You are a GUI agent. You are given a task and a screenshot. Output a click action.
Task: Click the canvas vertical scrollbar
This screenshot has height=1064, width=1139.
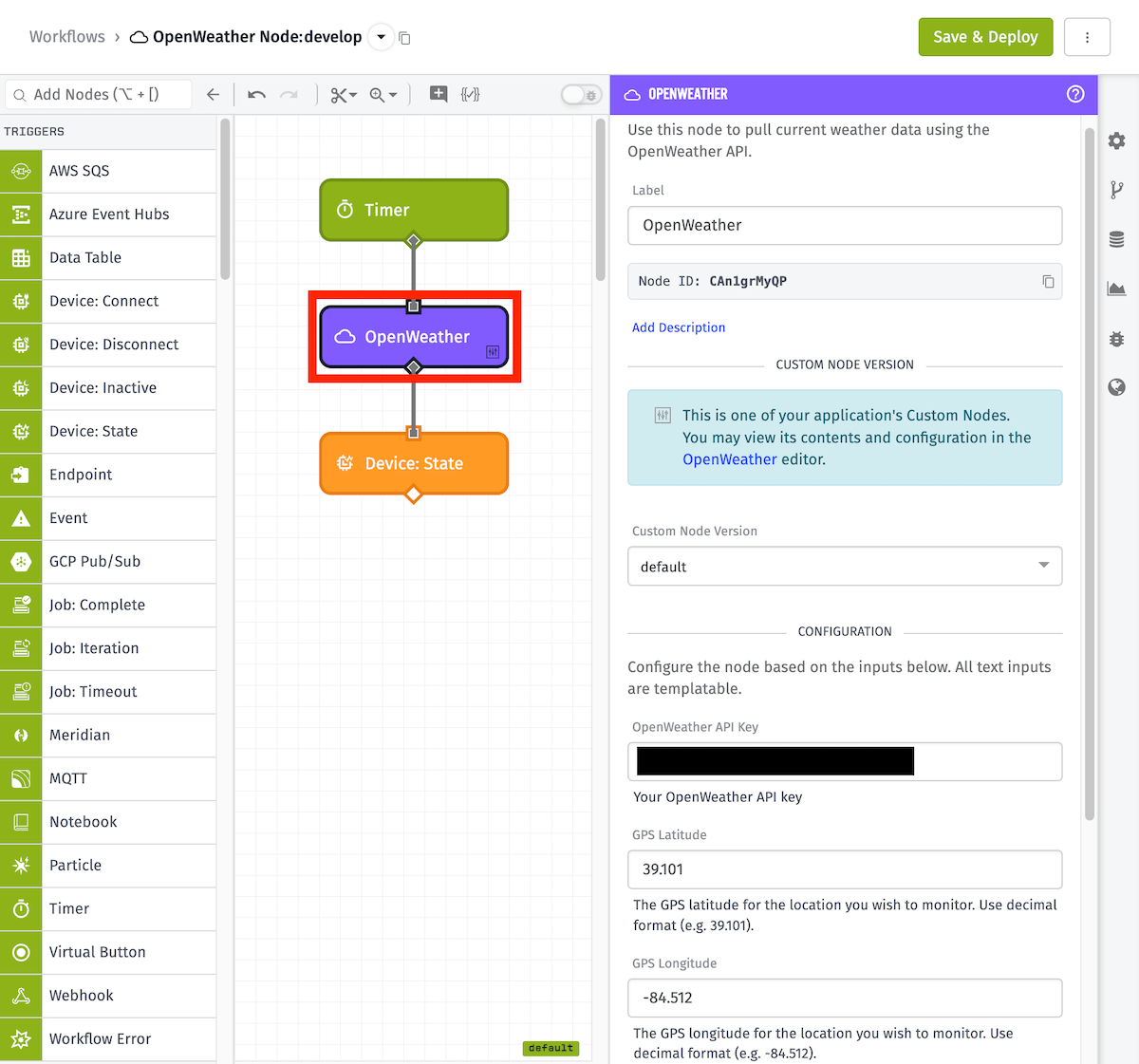click(x=600, y=199)
